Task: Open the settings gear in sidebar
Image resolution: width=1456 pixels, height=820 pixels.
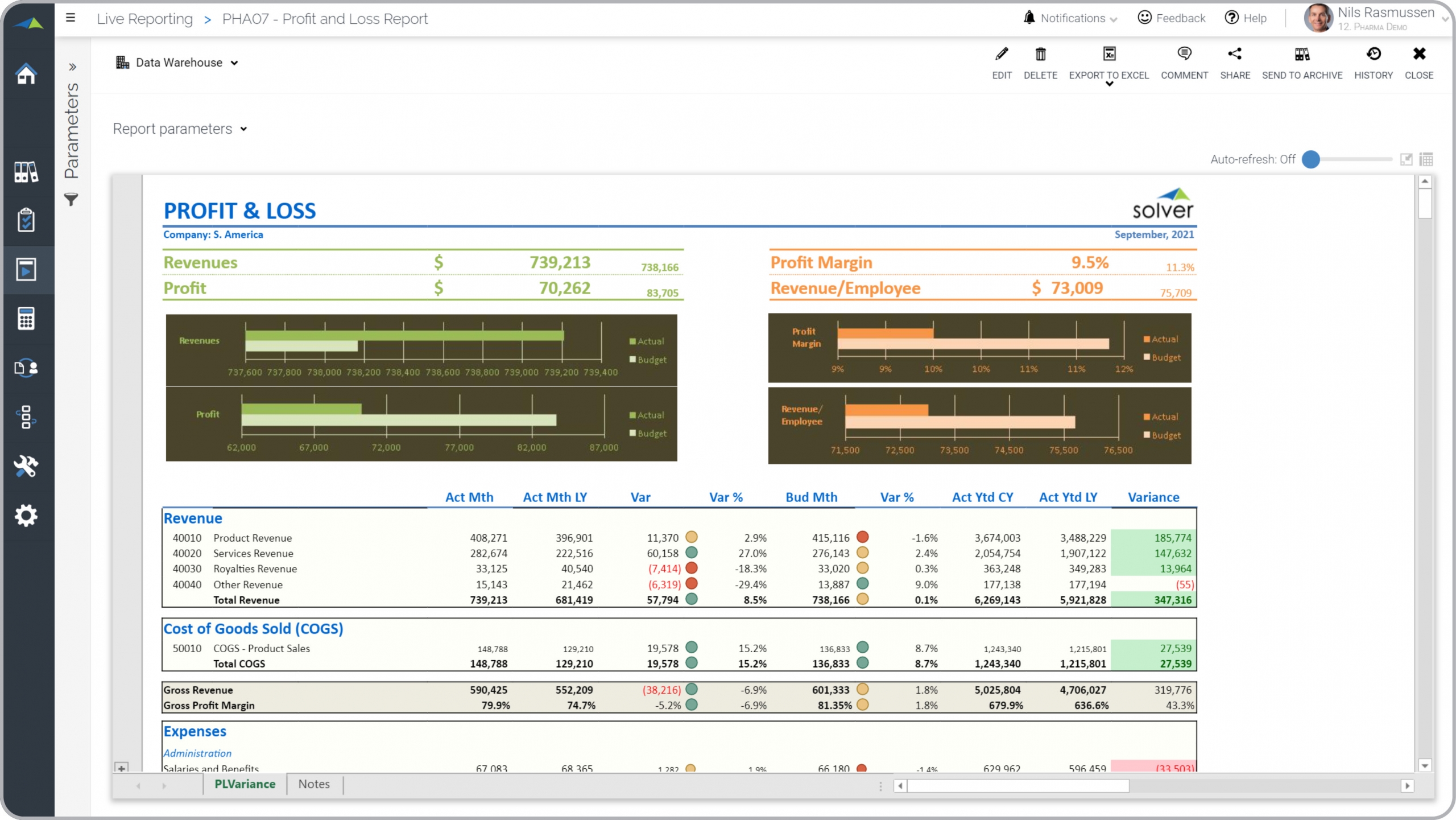Action: (26, 516)
